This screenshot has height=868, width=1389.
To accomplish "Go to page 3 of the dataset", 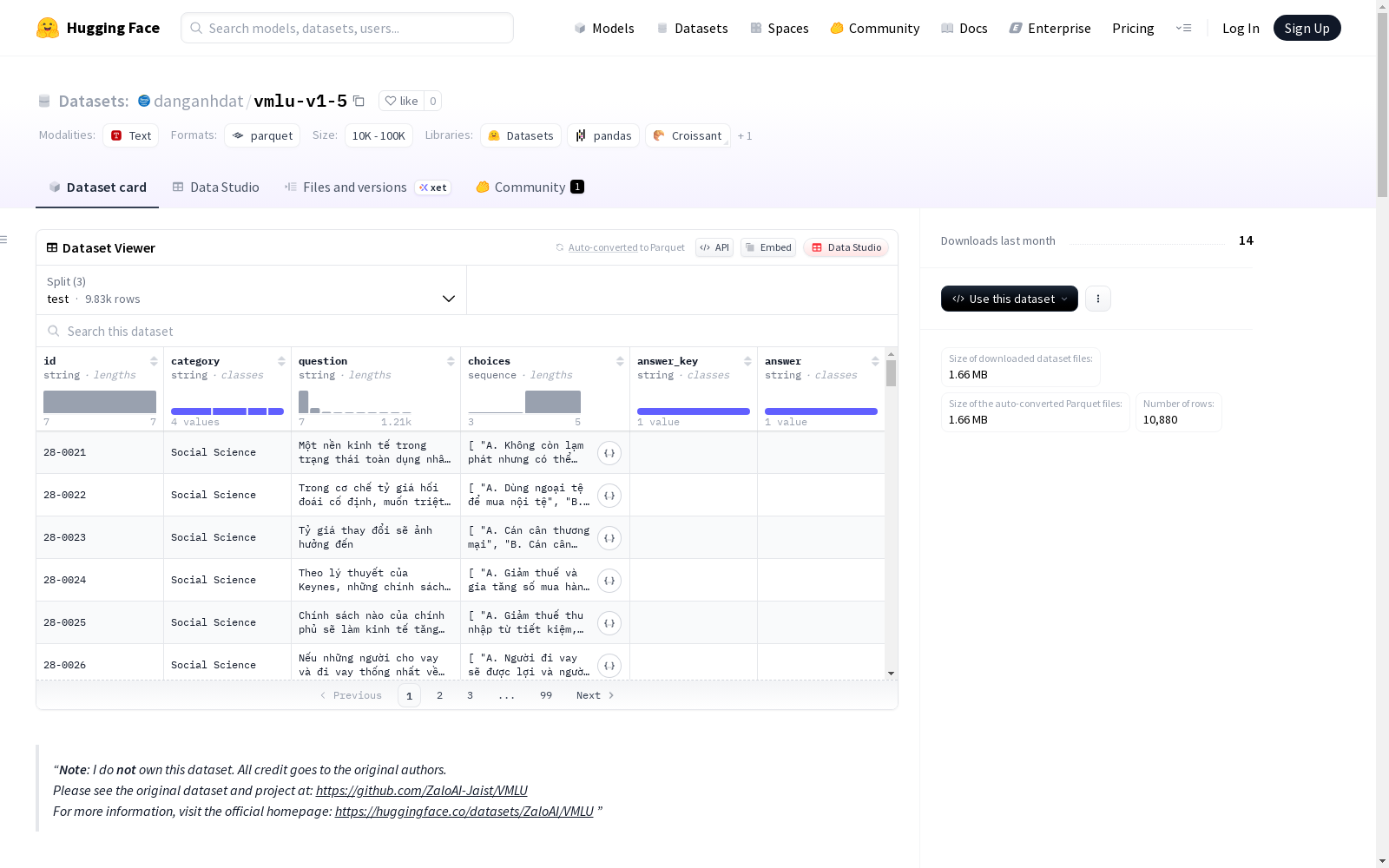I will click(471, 695).
